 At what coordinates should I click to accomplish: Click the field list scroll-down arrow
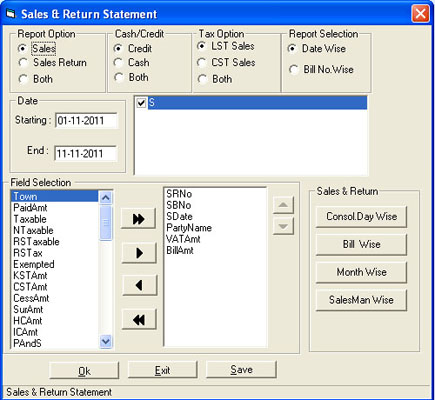(106, 342)
